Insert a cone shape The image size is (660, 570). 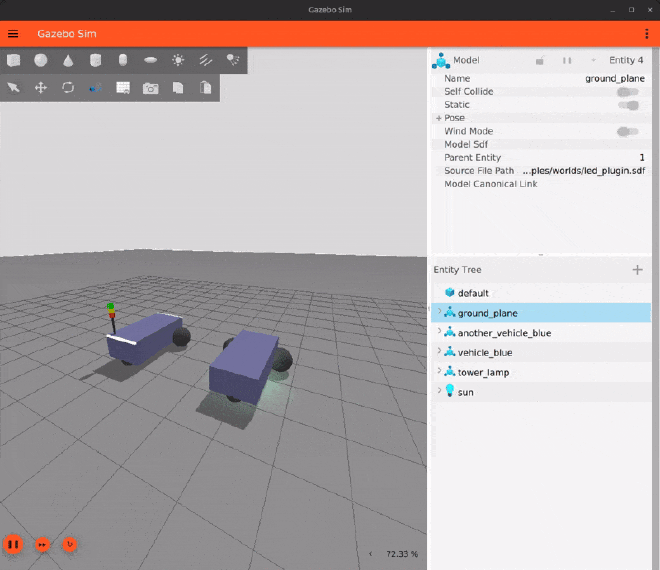pyautogui.click(x=68, y=60)
